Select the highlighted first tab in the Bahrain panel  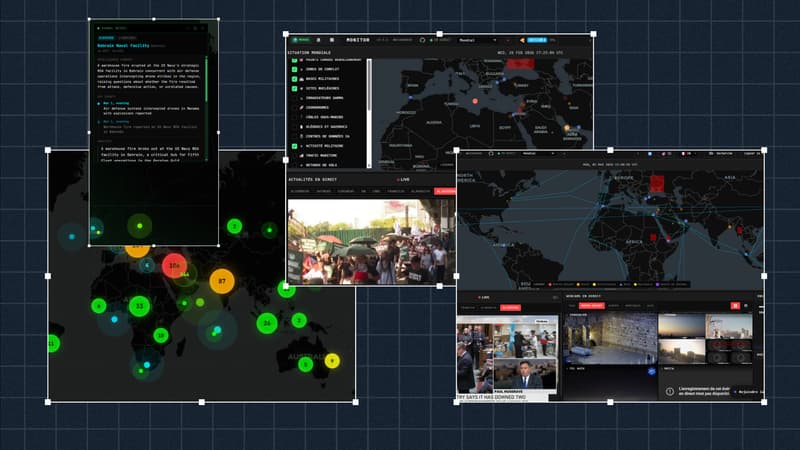click(x=107, y=38)
